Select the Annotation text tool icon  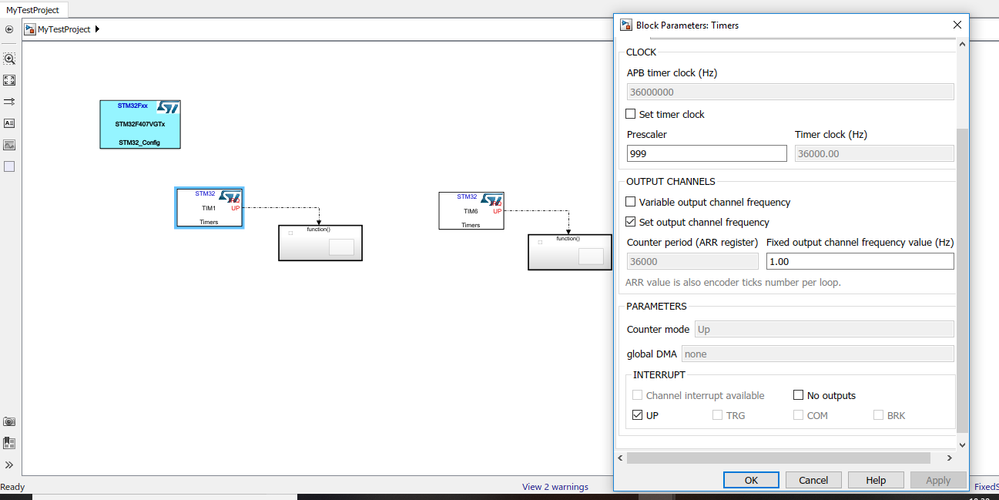[9, 123]
